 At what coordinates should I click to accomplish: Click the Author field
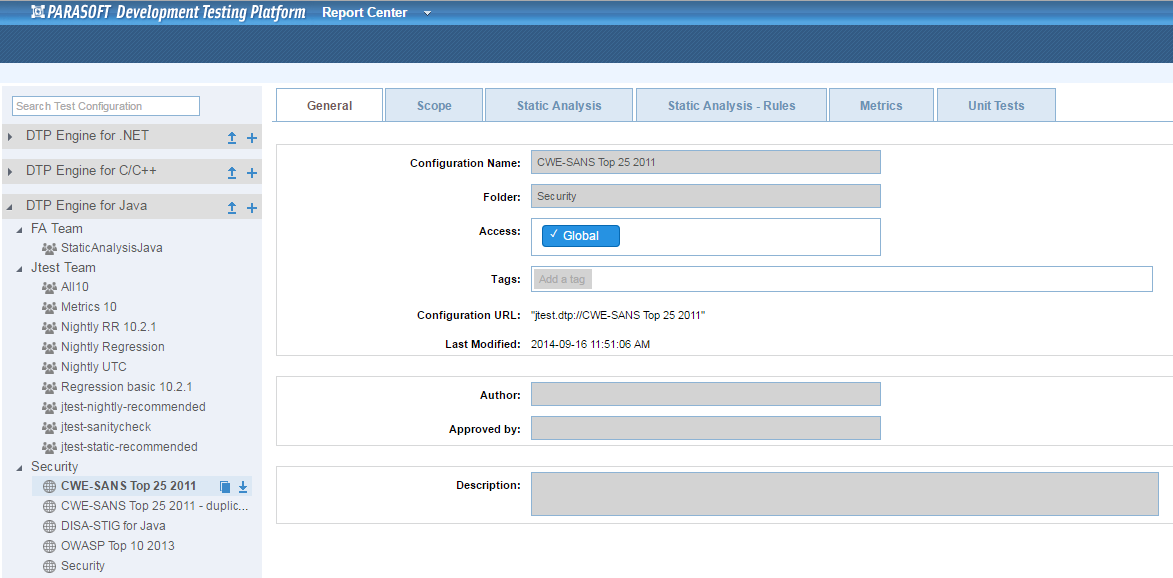(x=705, y=394)
